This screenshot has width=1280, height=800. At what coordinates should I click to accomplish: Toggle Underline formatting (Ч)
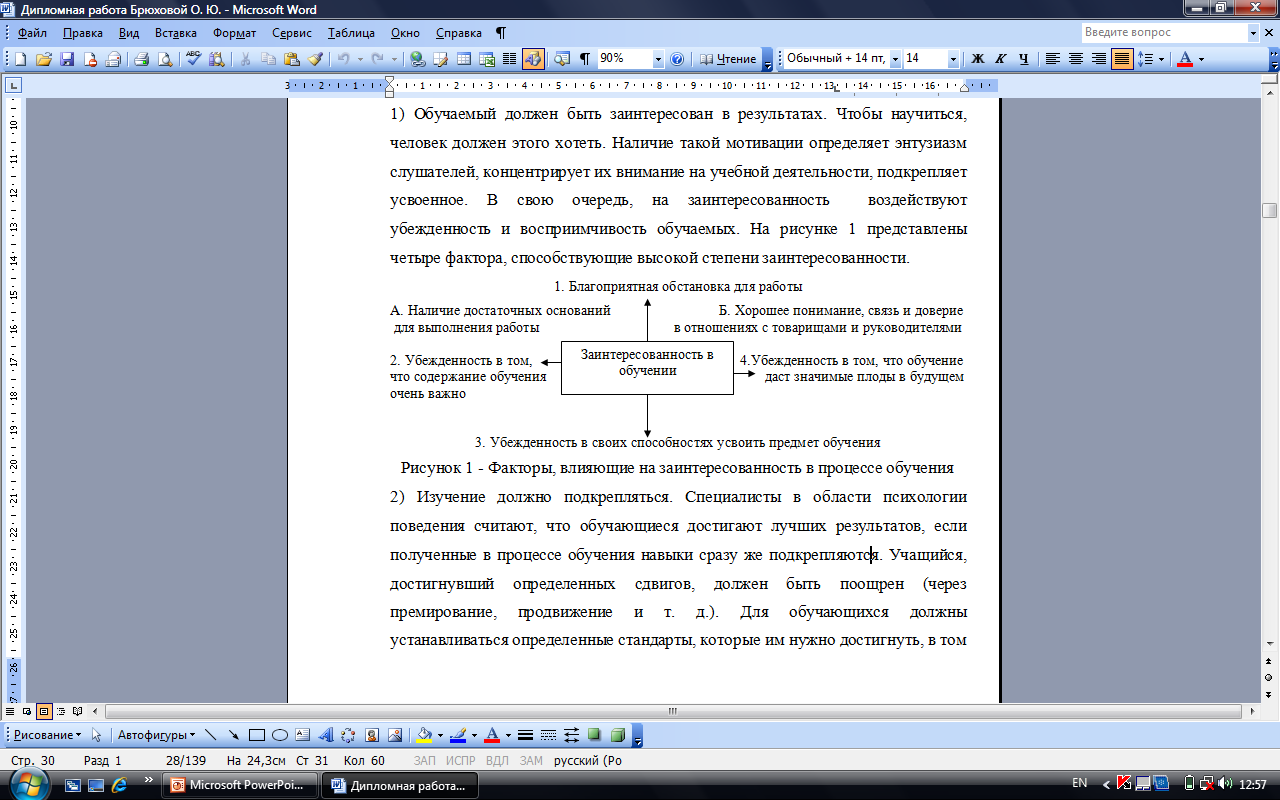1023,59
